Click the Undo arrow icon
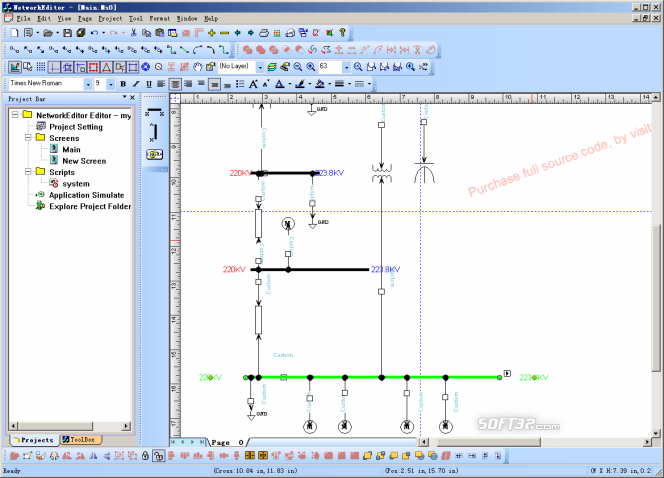This screenshot has width=664, height=478. 94,33
